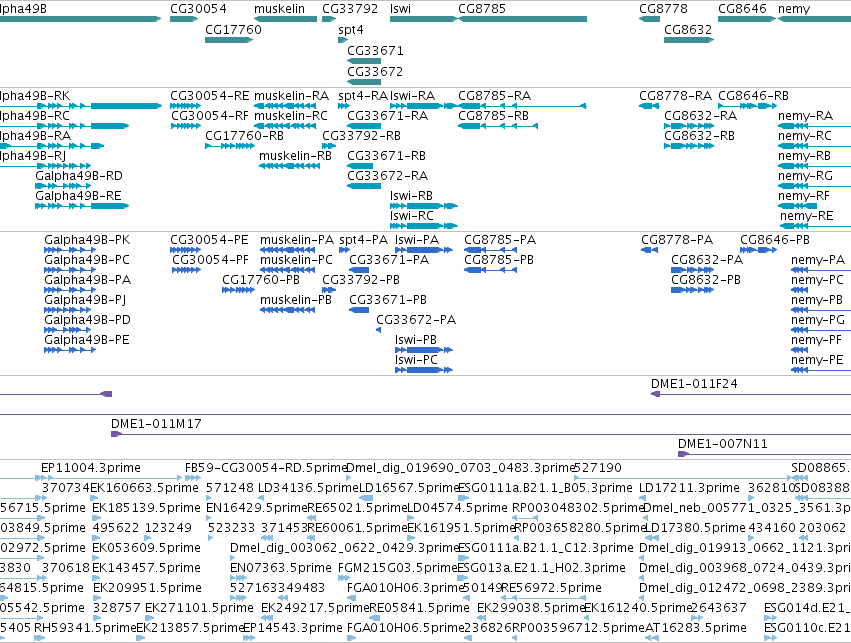Click the CG17760 gene bar

(229, 40)
